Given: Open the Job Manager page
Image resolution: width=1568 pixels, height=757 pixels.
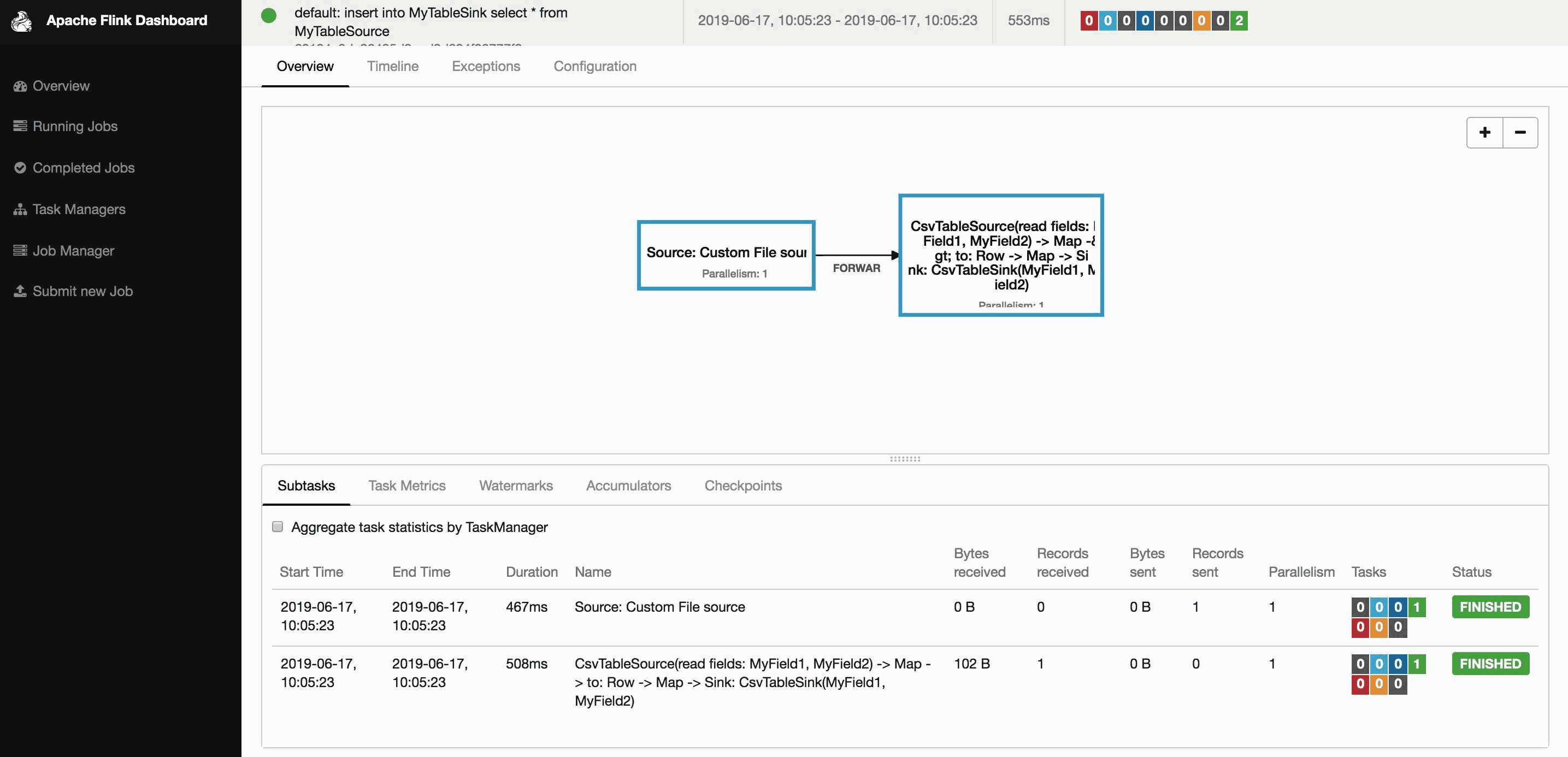Looking at the screenshot, I should (x=73, y=251).
